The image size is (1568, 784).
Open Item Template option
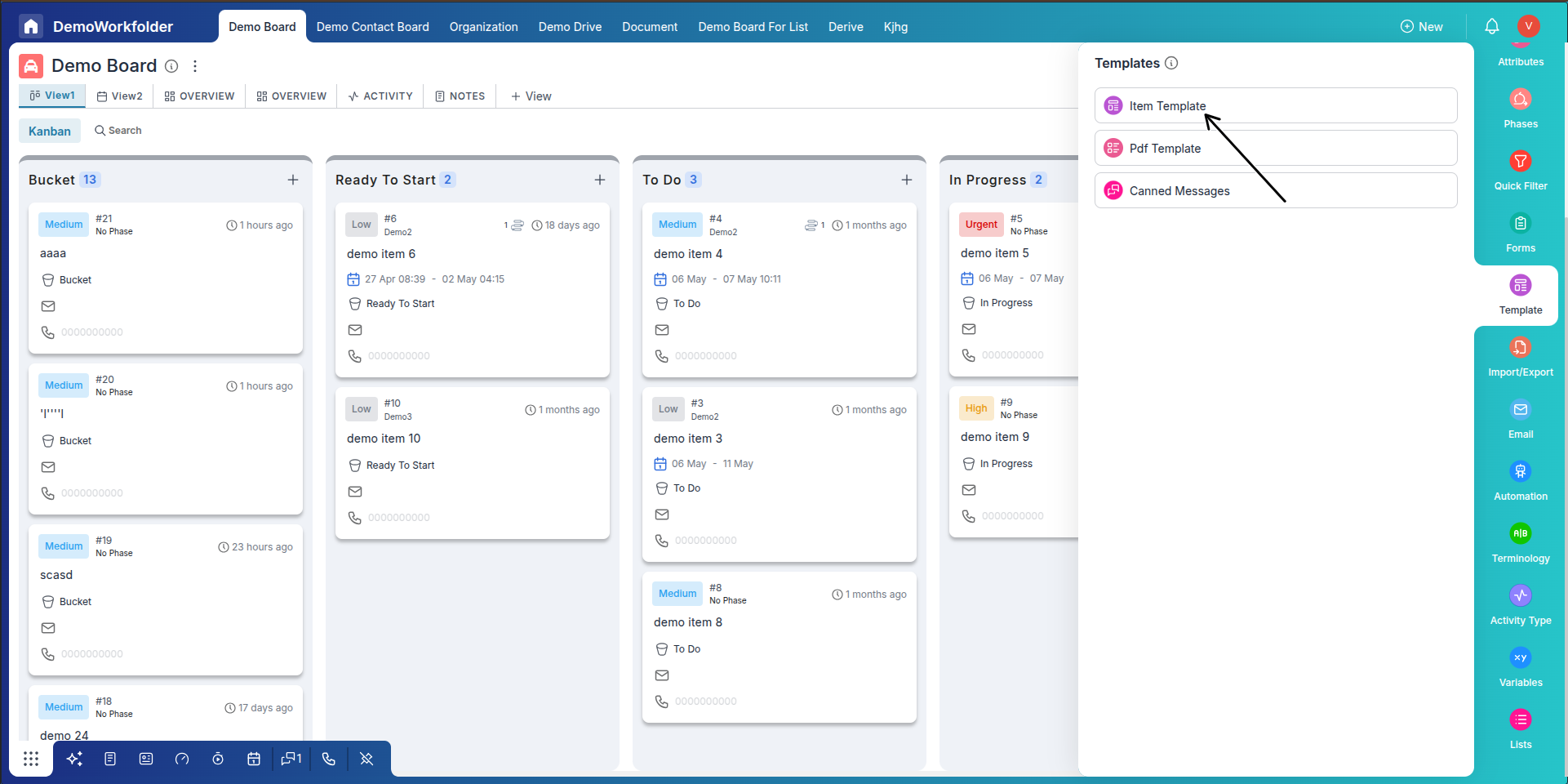point(1276,105)
